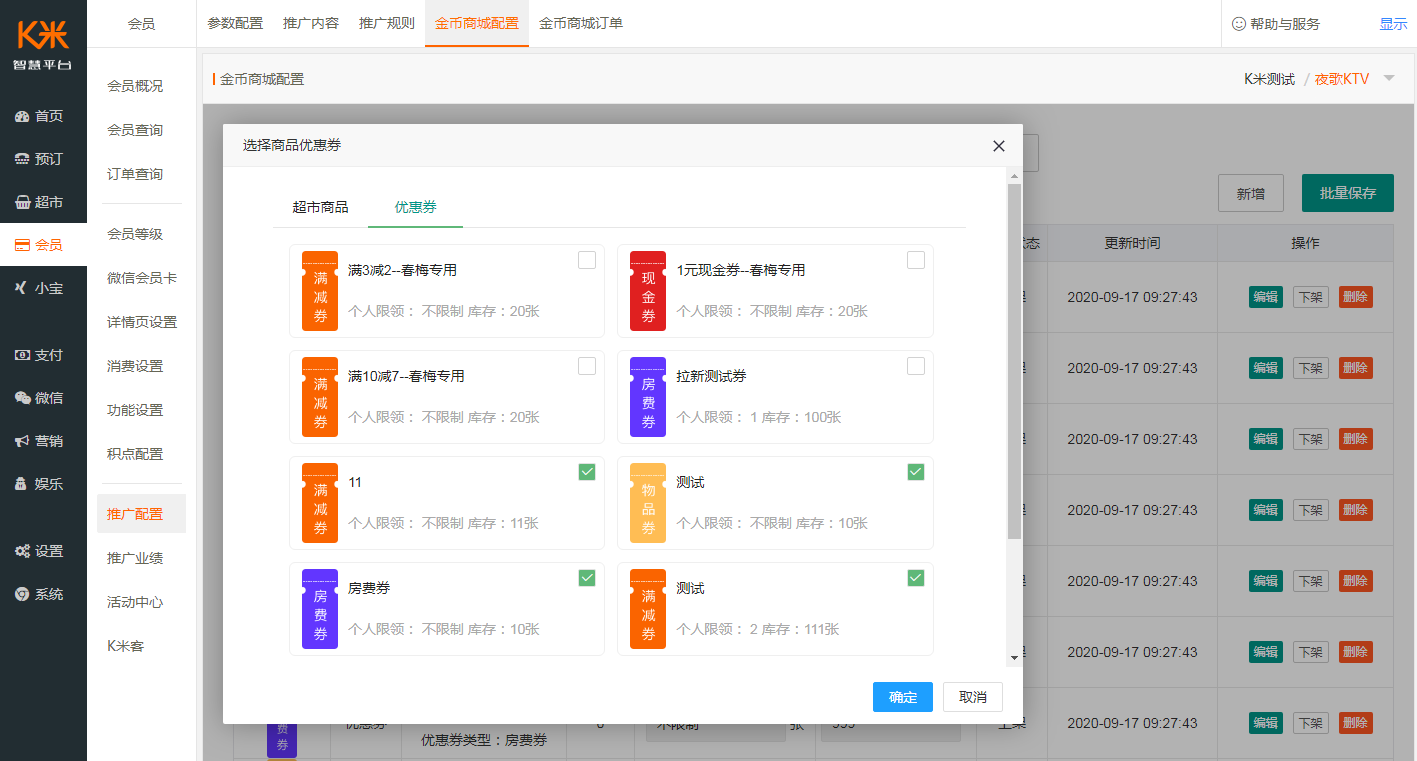Image resolution: width=1417 pixels, height=761 pixels.
Task: Expand the 夜歌KTV store dropdown arrow
Action: click(1389, 79)
